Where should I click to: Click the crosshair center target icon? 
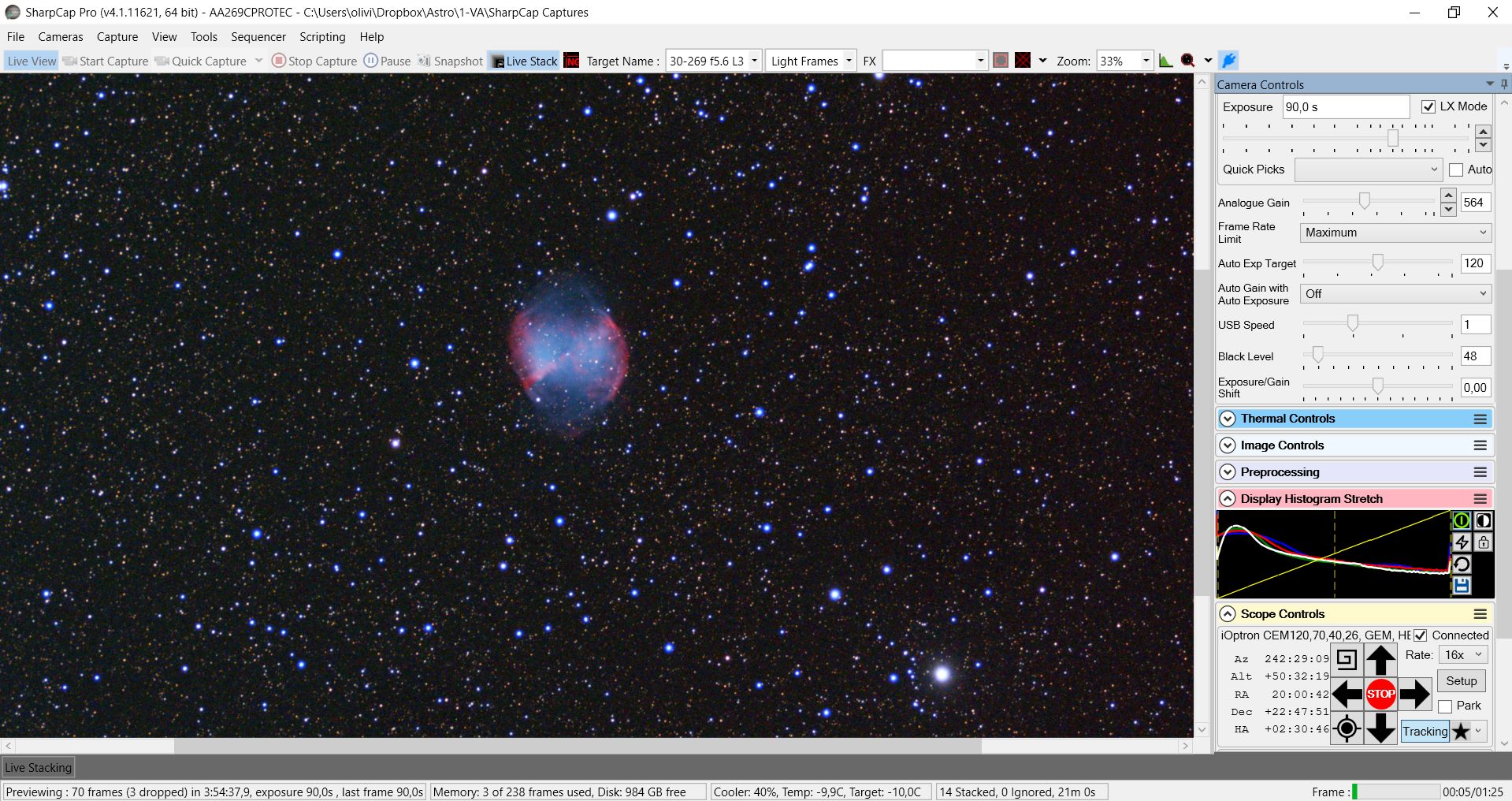1347,728
